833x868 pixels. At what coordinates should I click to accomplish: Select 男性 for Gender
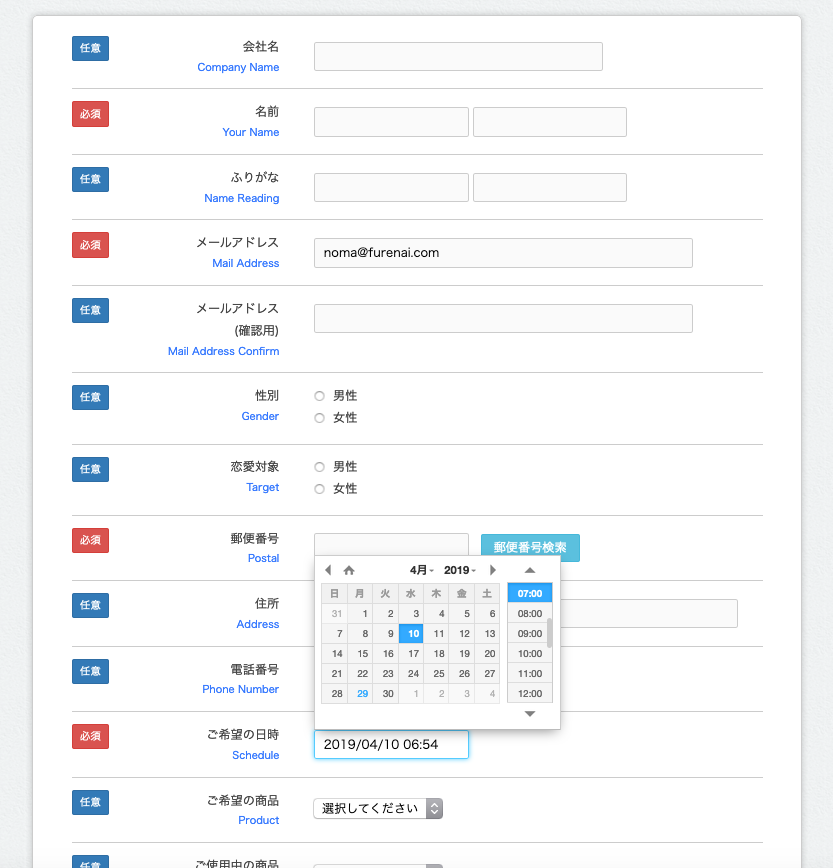click(x=319, y=396)
